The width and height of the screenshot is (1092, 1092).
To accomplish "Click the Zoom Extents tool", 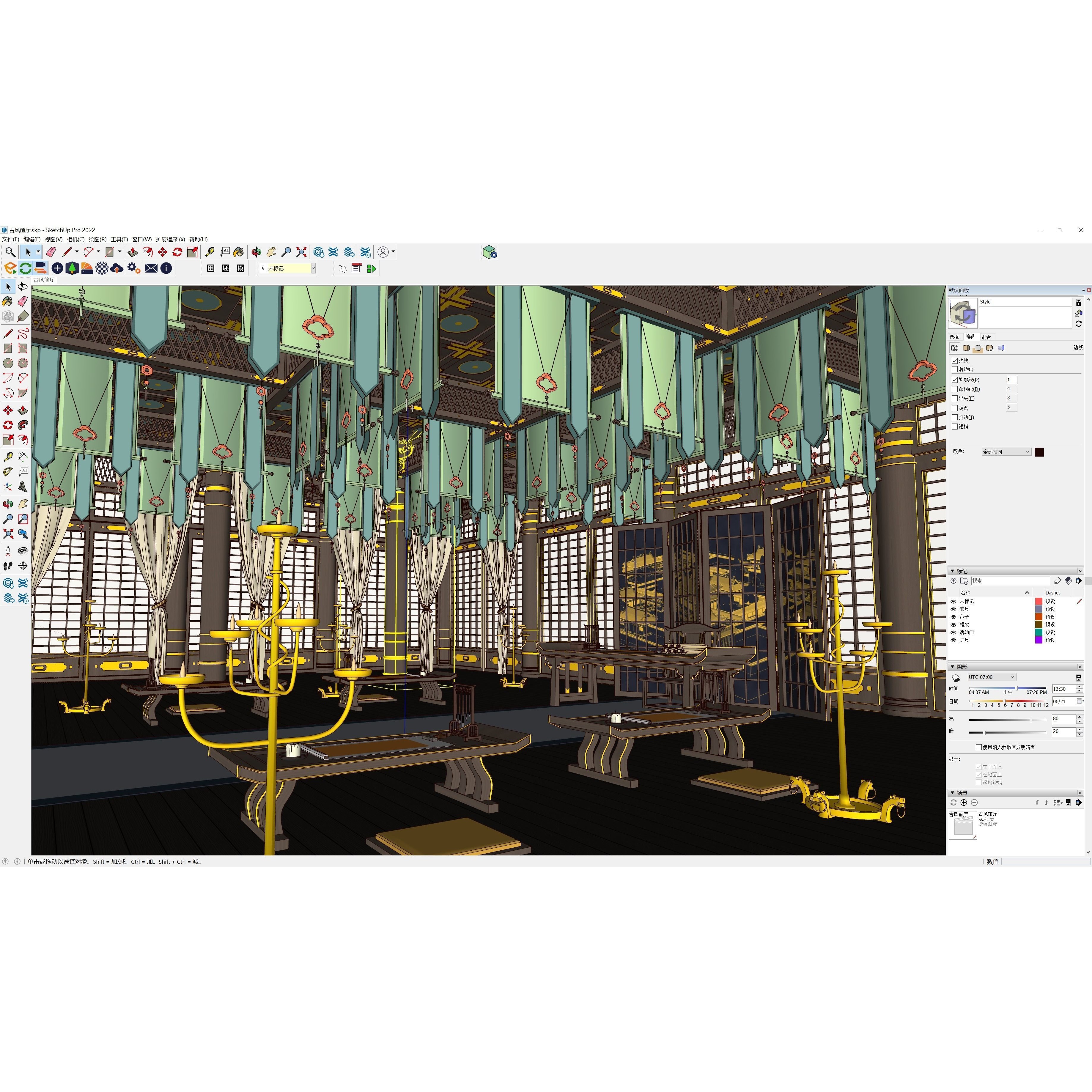I will coord(302,252).
